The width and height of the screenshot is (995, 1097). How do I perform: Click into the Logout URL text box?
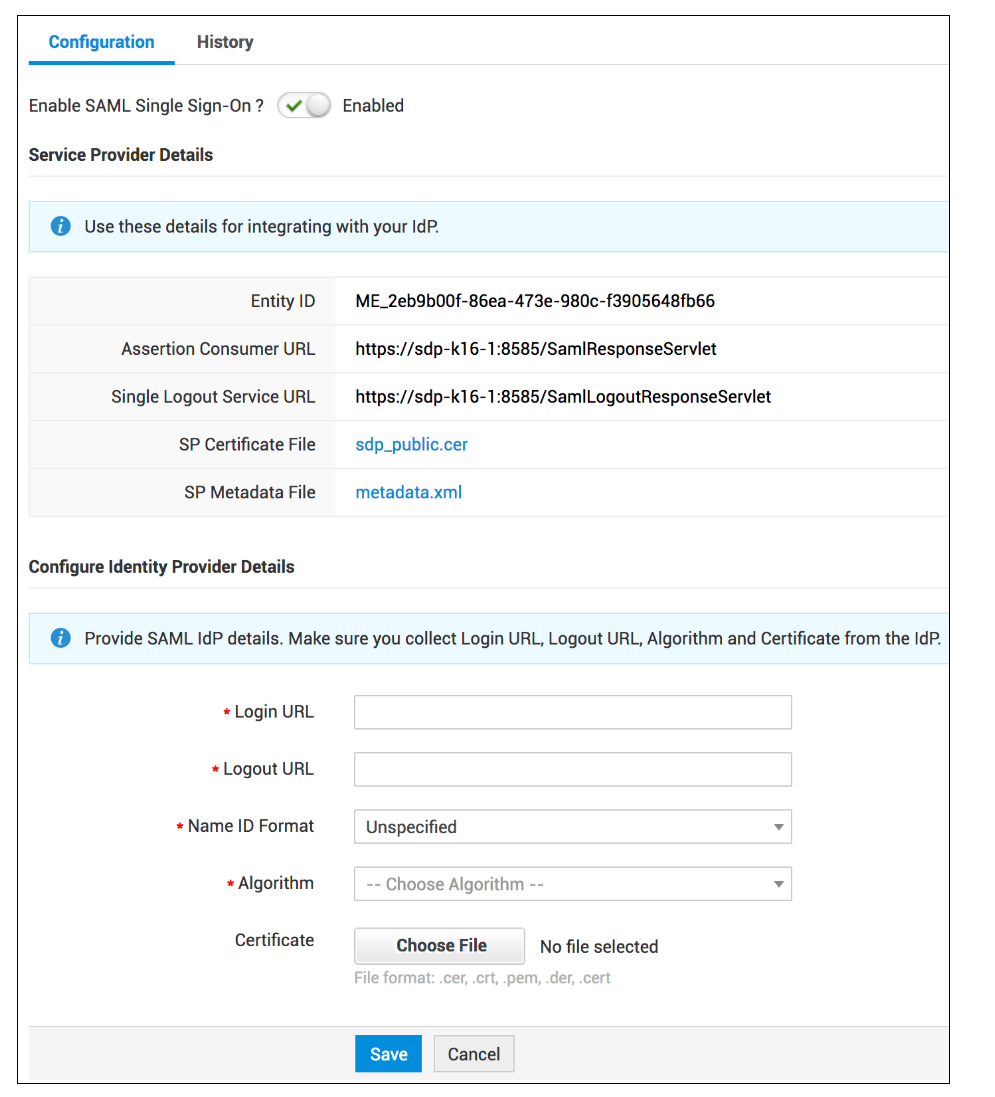click(x=572, y=770)
